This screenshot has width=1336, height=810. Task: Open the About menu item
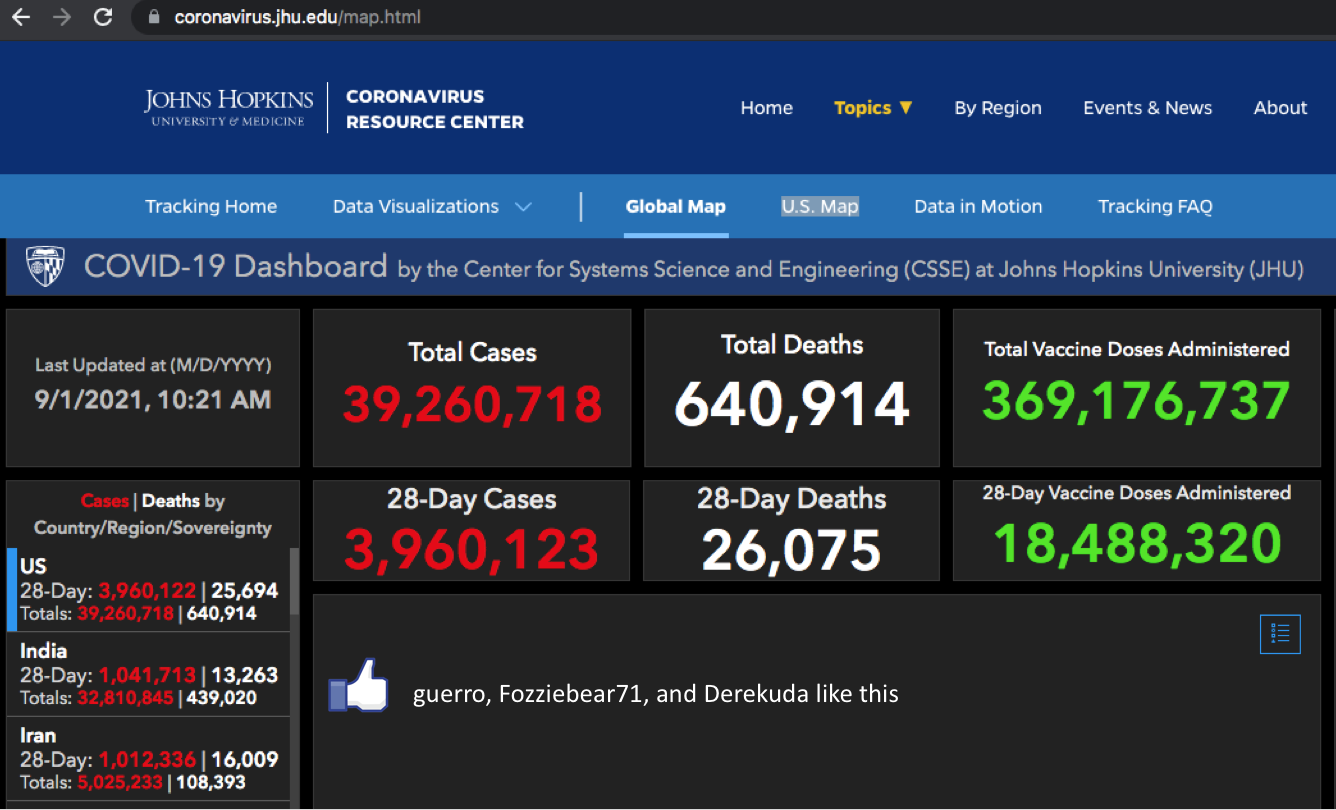tap(1281, 108)
